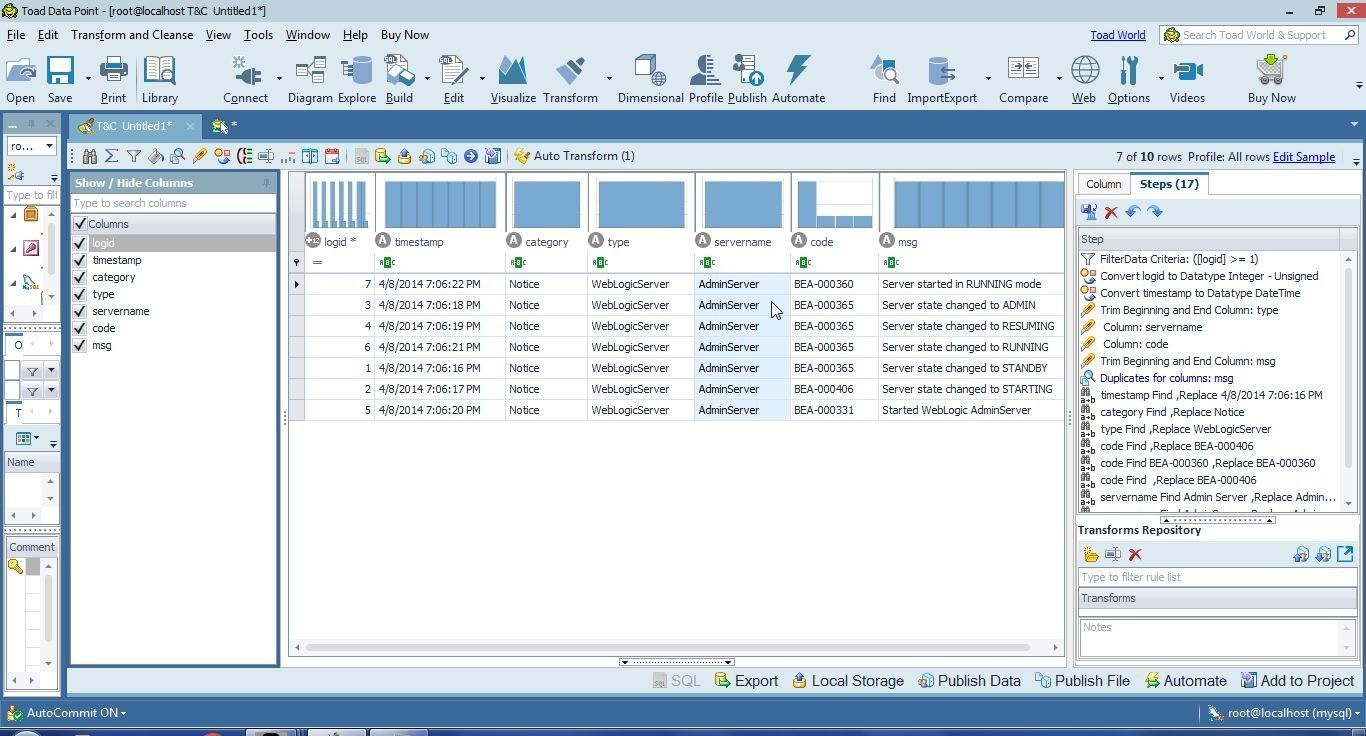Screen dimensions: 1366x736
Task: Delete the selected step with red X
Action: [1111, 212]
